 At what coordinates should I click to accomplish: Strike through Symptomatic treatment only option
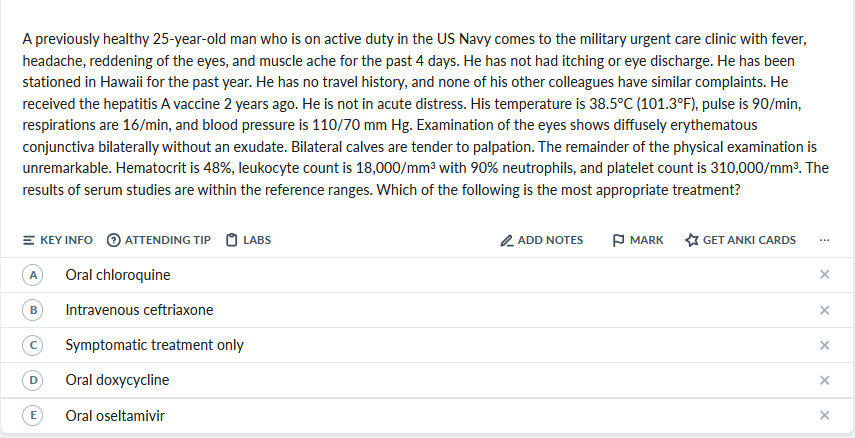click(x=824, y=345)
